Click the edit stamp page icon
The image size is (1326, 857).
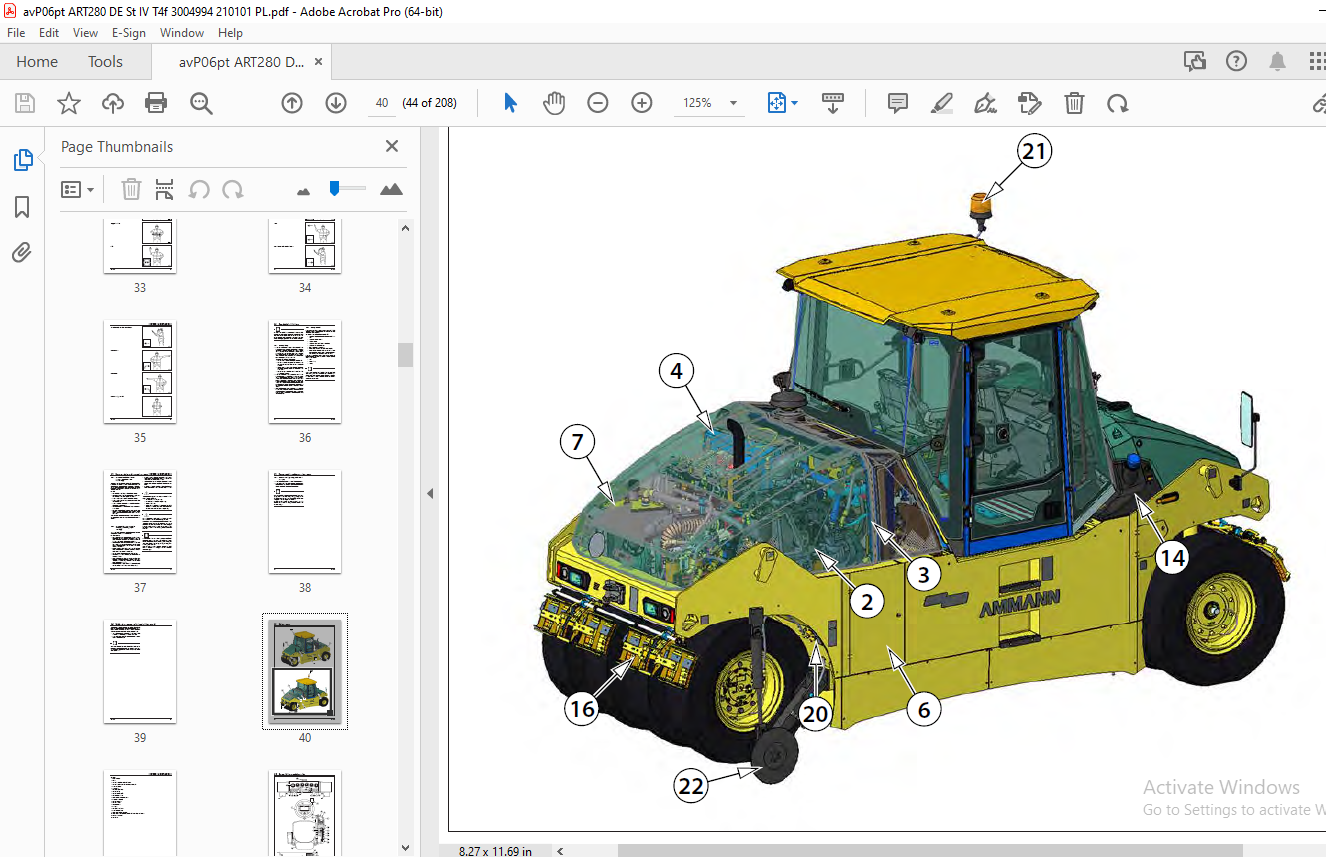tap(1029, 103)
